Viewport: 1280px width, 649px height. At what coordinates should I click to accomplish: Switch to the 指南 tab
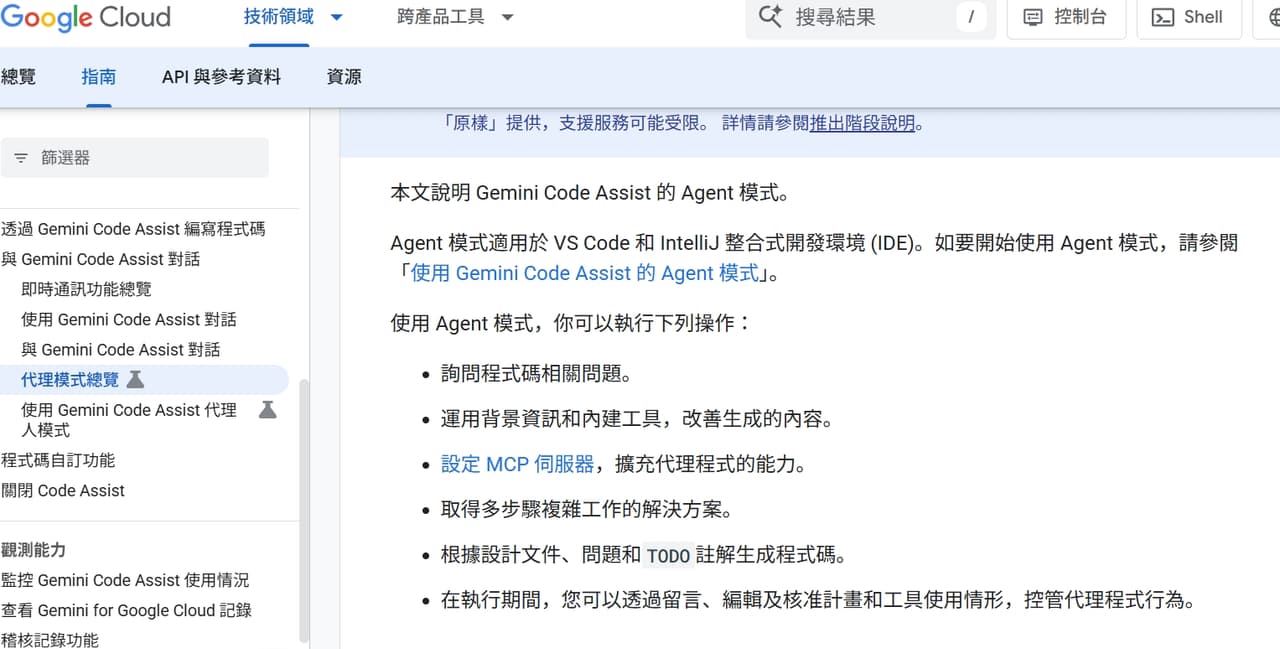tap(98, 77)
